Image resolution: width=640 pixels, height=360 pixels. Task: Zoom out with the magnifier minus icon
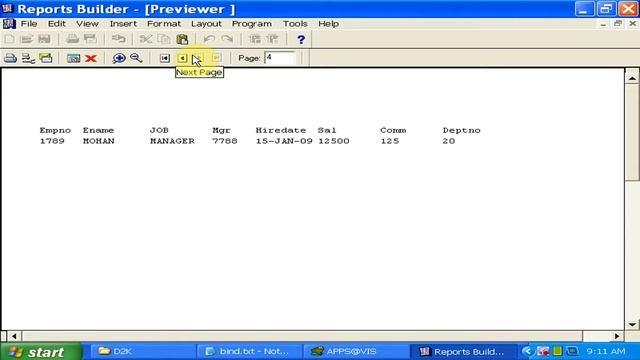pos(136,58)
